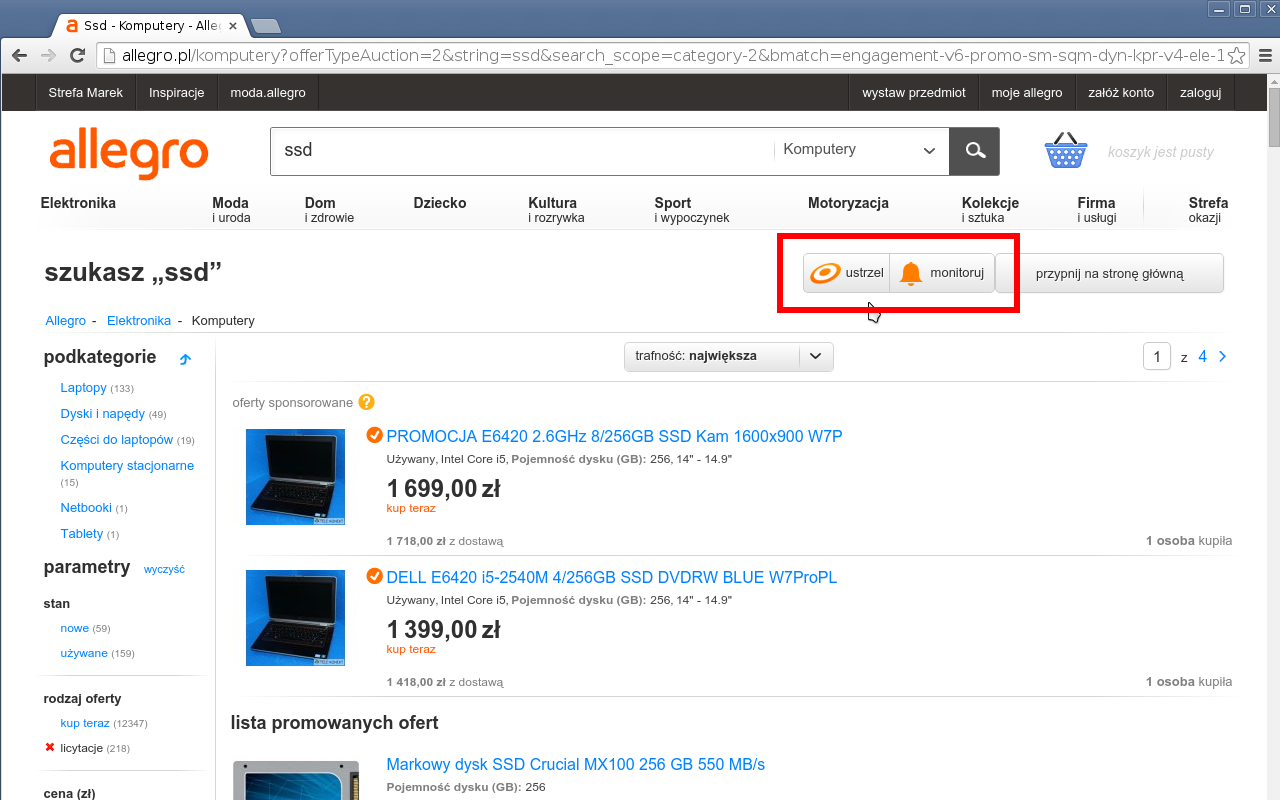This screenshot has height=800, width=1280.
Task: Click the ustrzel target icon
Action: point(825,273)
